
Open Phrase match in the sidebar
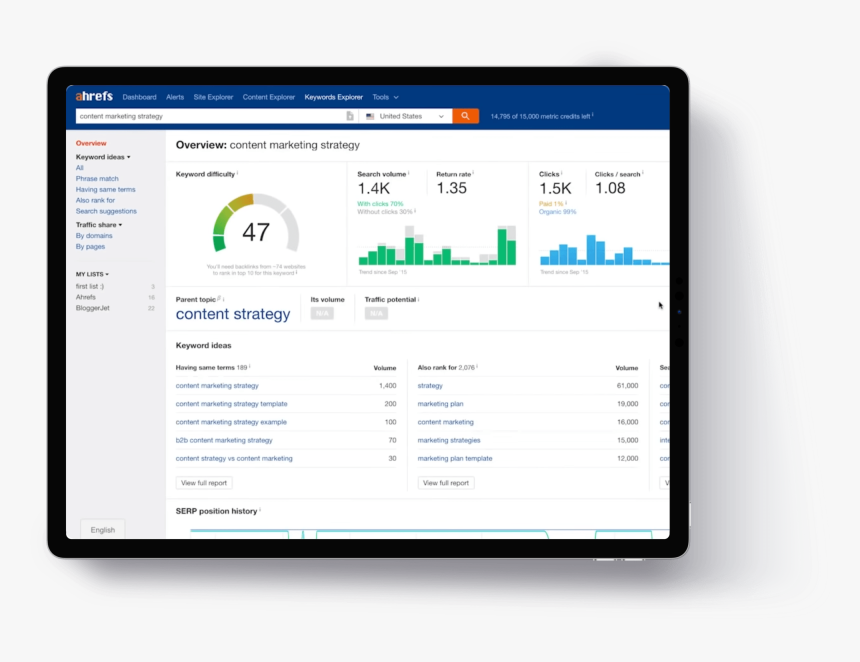coord(97,179)
